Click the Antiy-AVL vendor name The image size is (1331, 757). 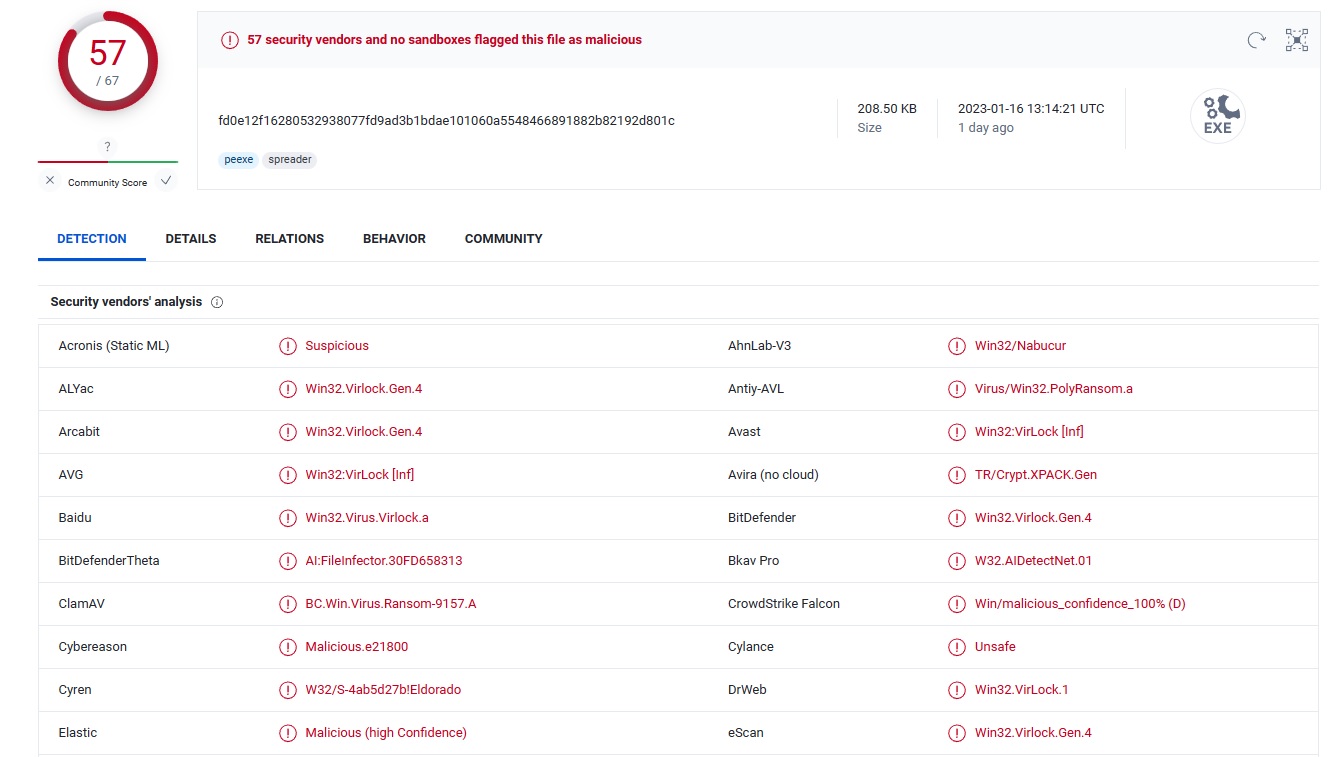(756, 389)
